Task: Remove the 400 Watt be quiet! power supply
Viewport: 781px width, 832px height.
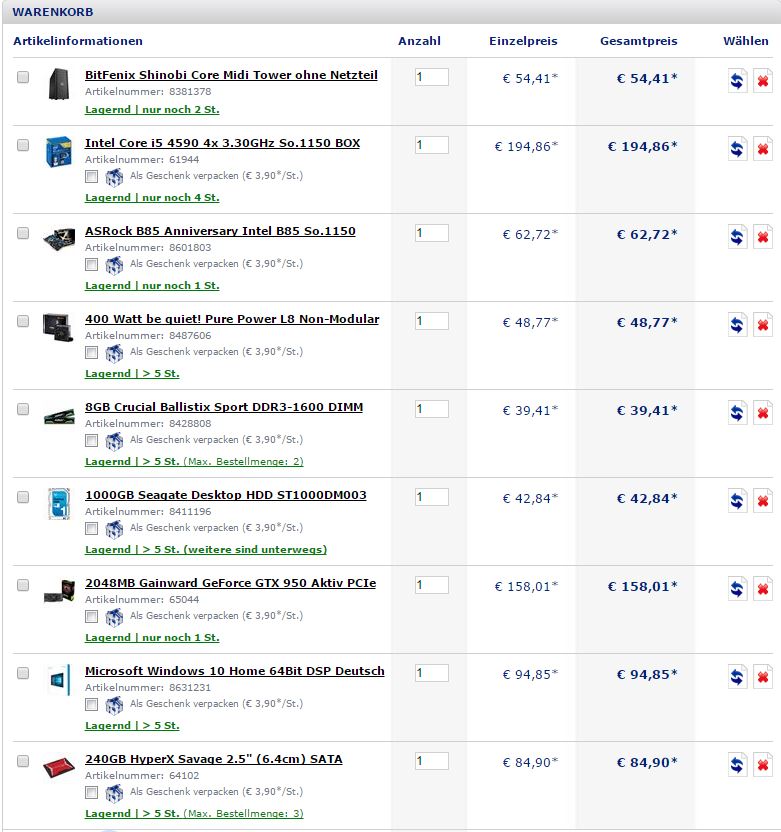Action: pyautogui.click(x=762, y=325)
